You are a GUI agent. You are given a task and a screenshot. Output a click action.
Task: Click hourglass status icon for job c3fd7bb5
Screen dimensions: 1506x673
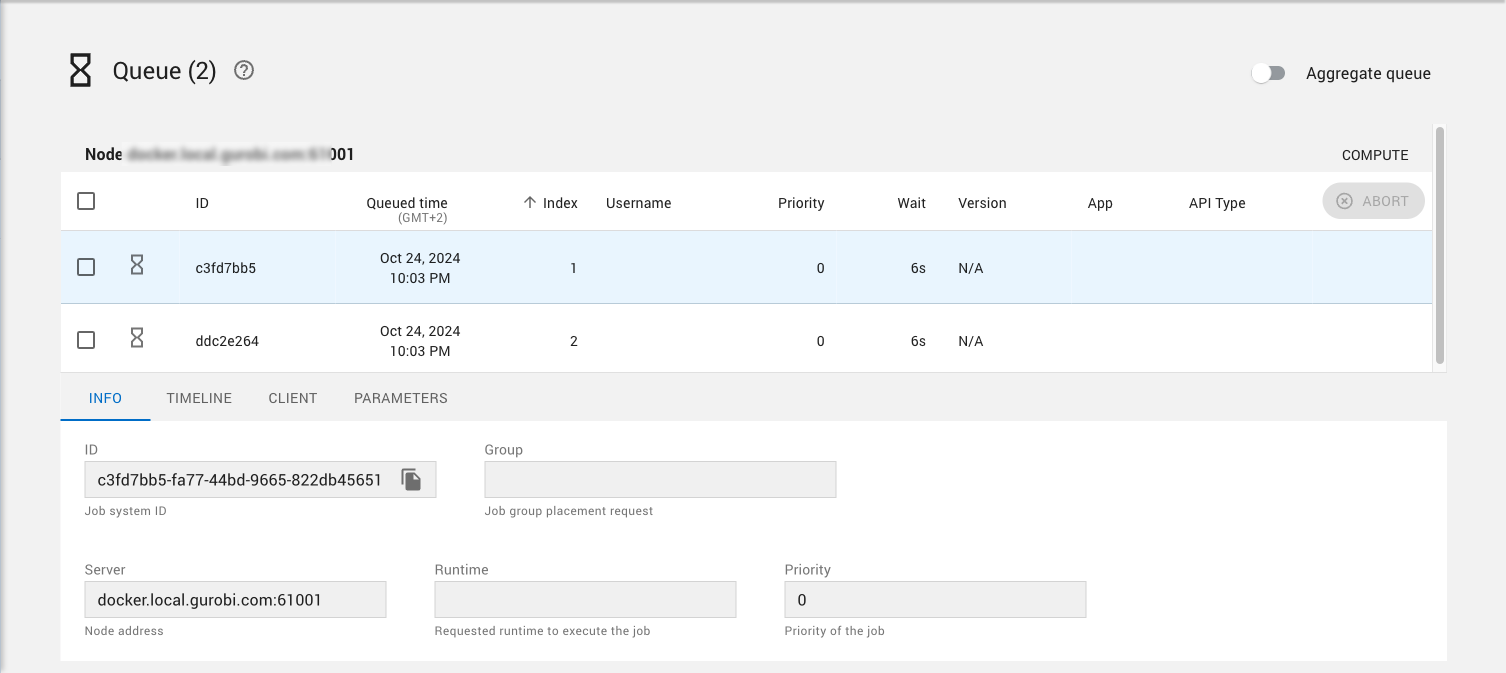pyautogui.click(x=137, y=265)
